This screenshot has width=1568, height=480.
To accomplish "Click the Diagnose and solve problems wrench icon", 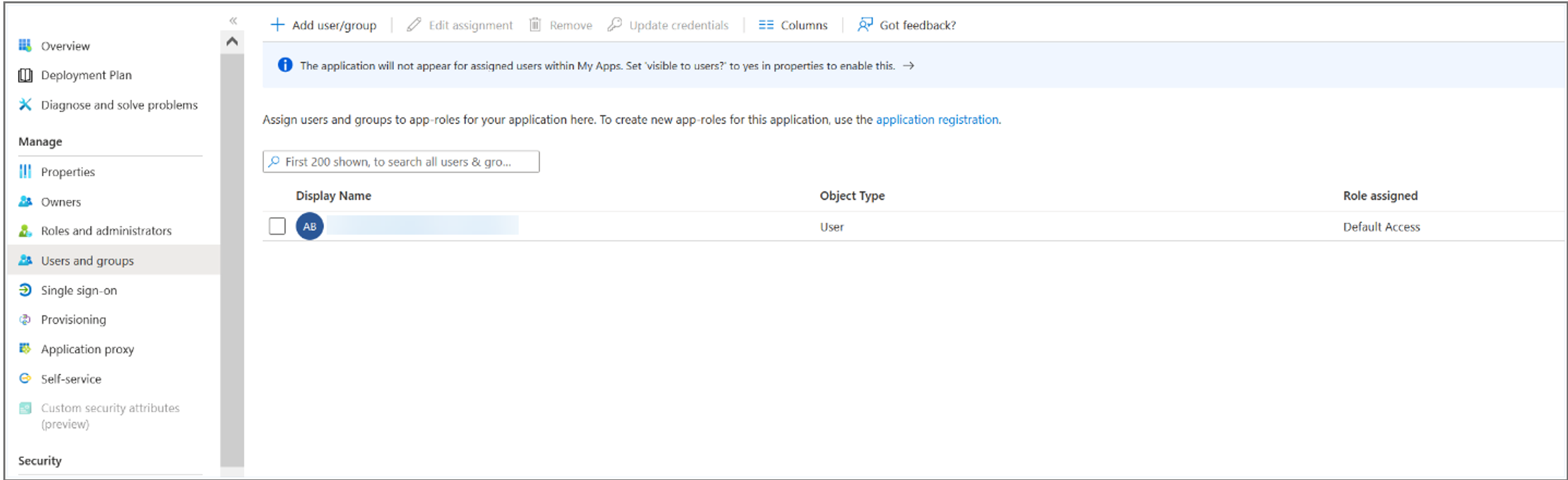I will pyautogui.click(x=25, y=105).
